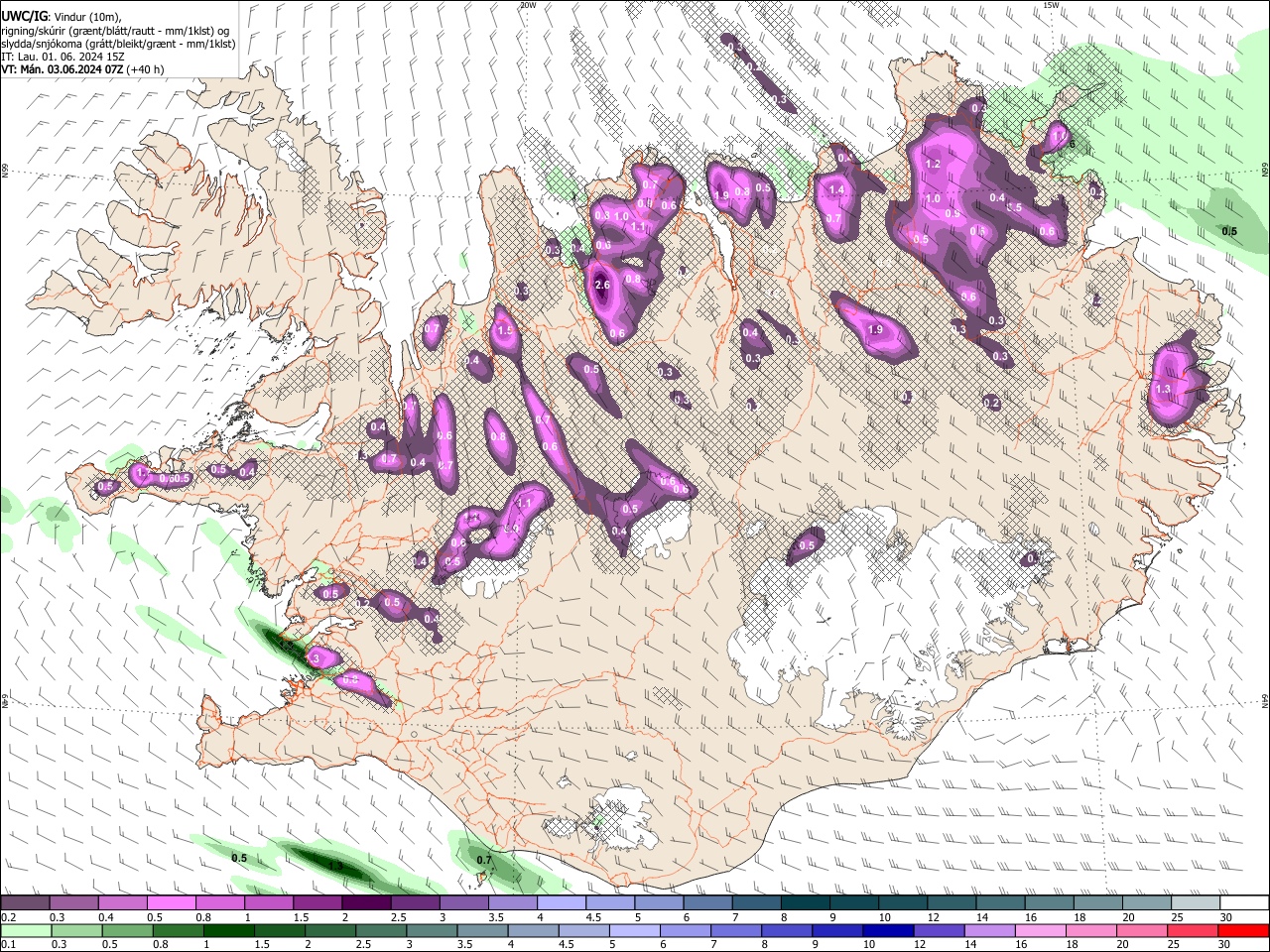
Task: Click the 0.7 rain value near Vestmannaeyjar island
Action: (x=484, y=860)
